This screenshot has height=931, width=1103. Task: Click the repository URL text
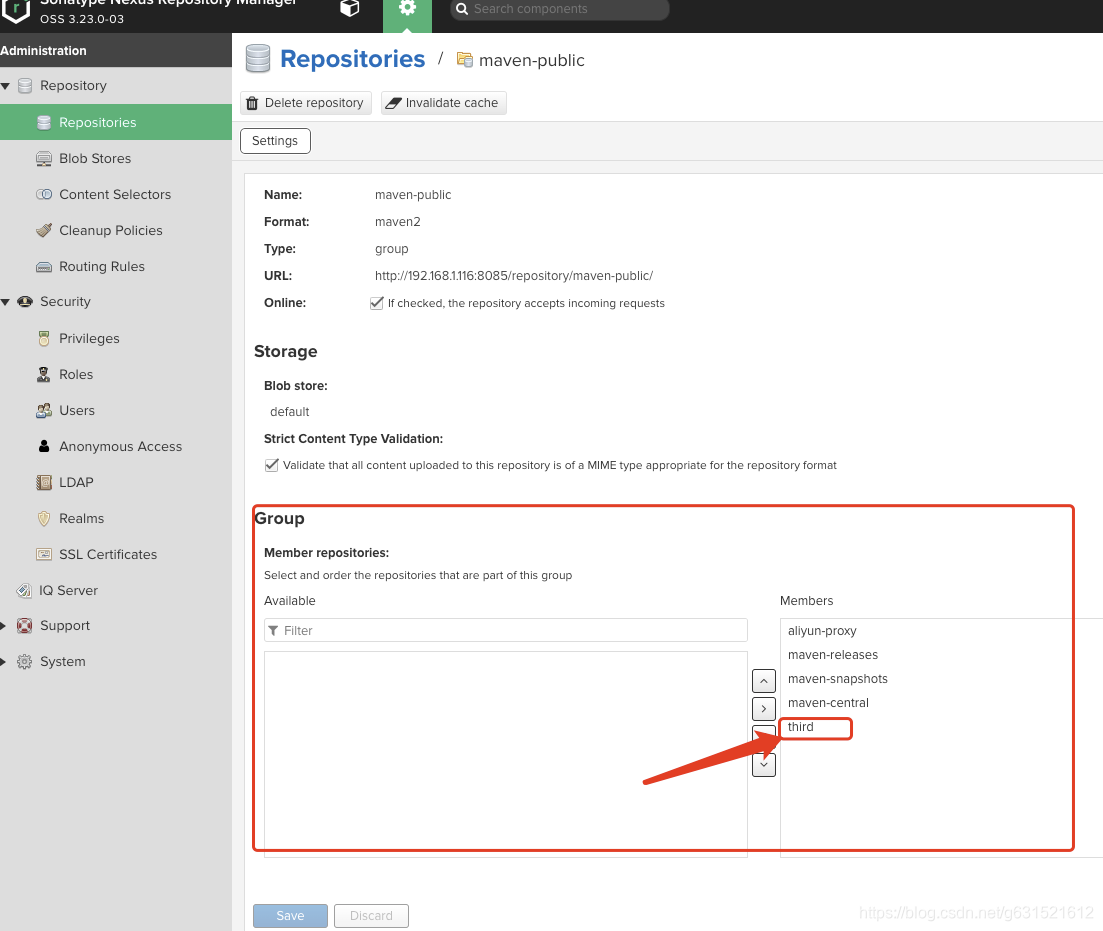(514, 276)
